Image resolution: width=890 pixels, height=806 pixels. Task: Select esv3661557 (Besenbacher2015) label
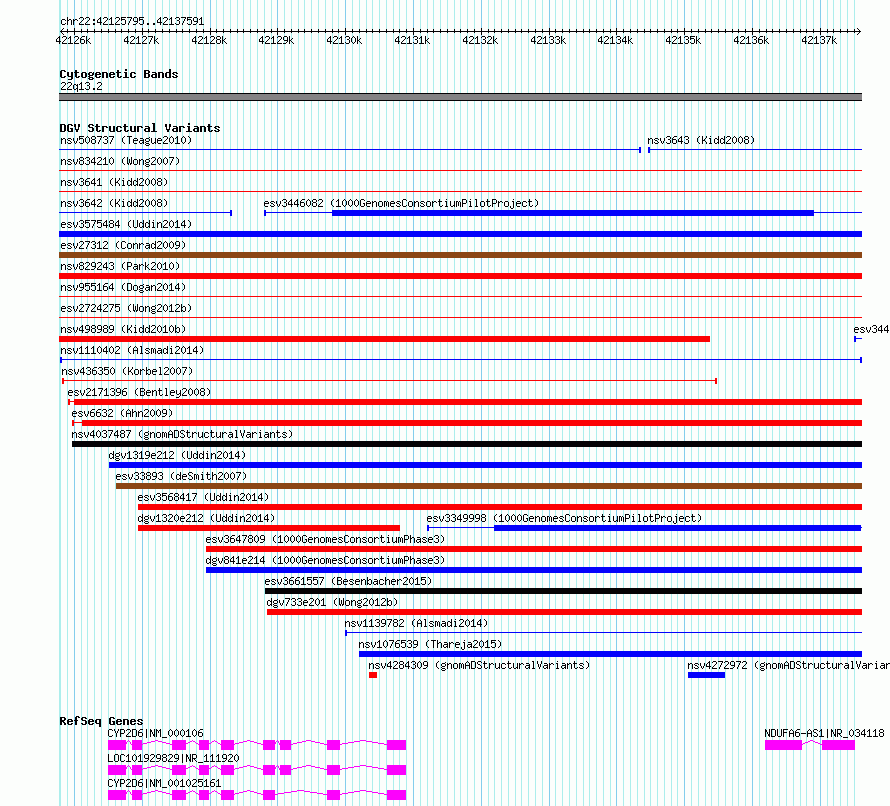pyautogui.click(x=349, y=581)
